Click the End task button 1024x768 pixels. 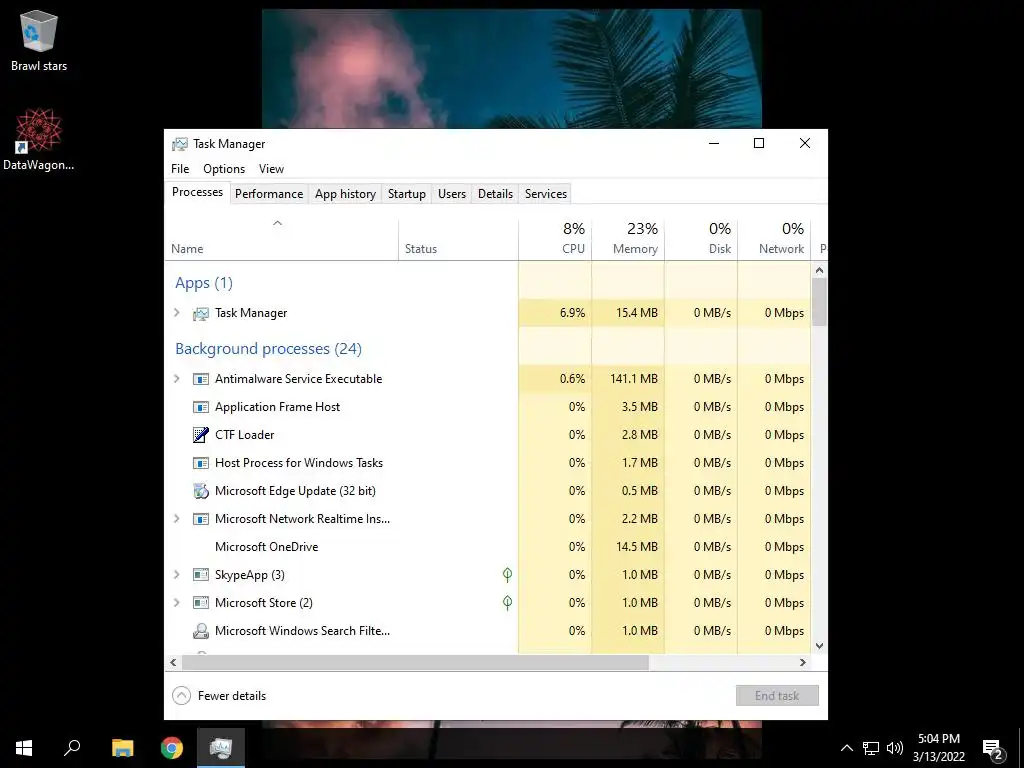click(777, 696)
